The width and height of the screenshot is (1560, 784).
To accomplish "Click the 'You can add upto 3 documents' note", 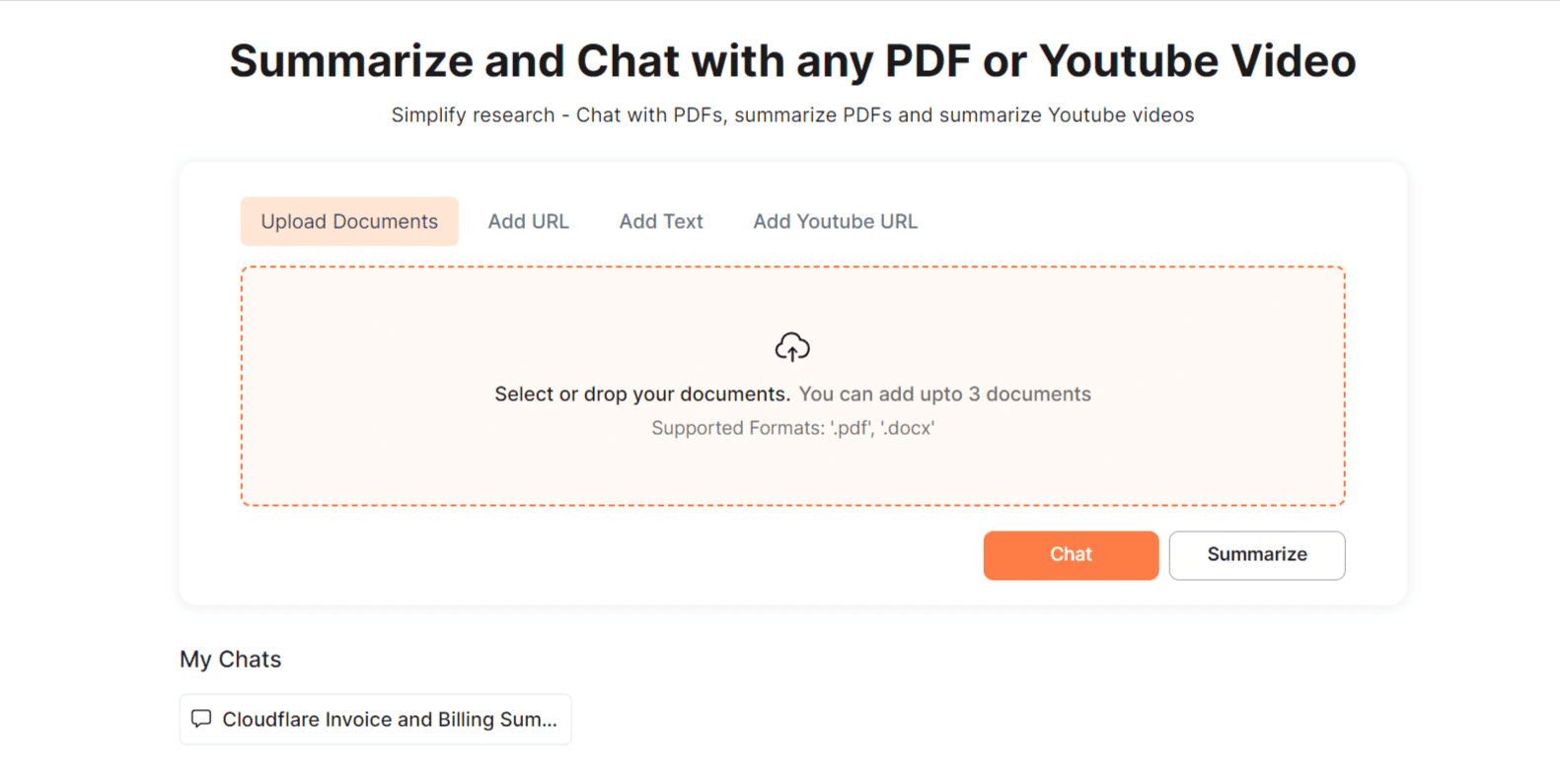I will pyautogui.click(x=944, y=394).
